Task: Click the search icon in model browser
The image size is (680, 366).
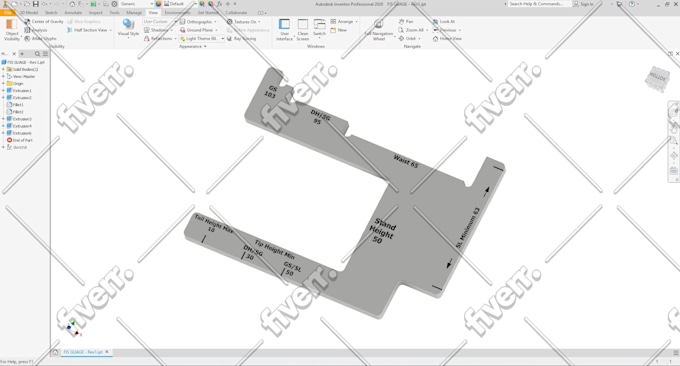Action: click(37, 54)
